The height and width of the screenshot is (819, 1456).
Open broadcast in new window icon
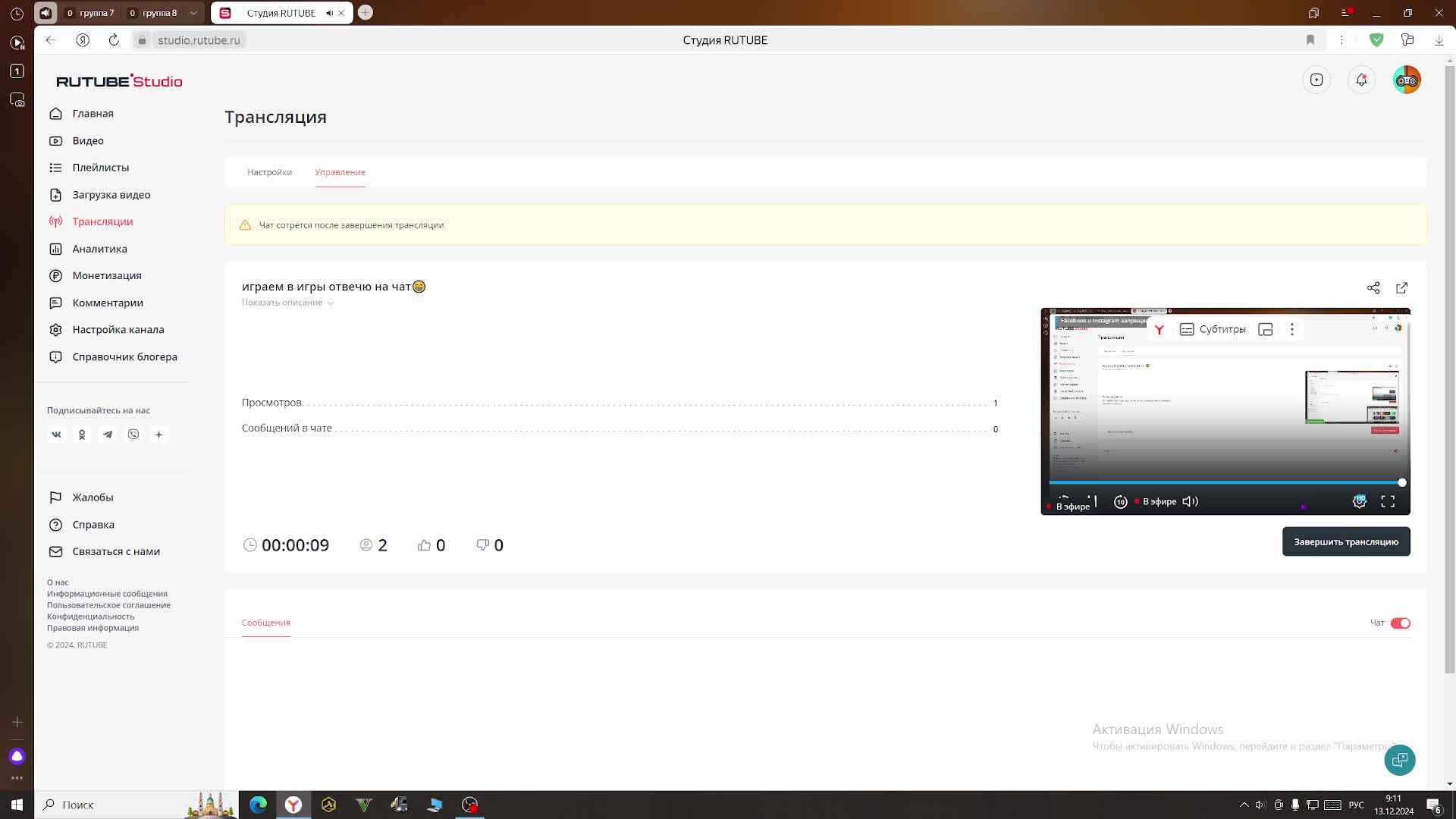[x=1401, y=288]
